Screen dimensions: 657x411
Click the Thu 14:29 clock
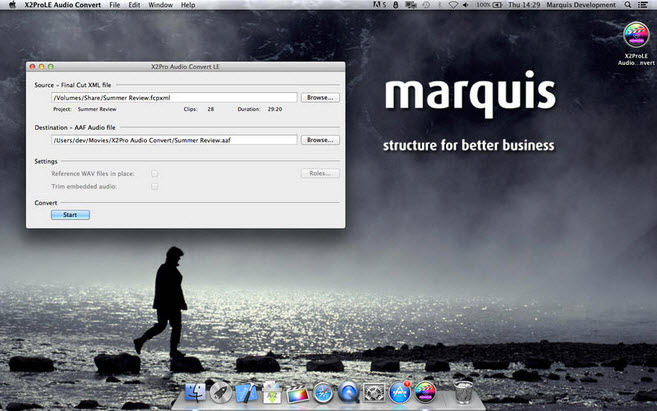524,5
